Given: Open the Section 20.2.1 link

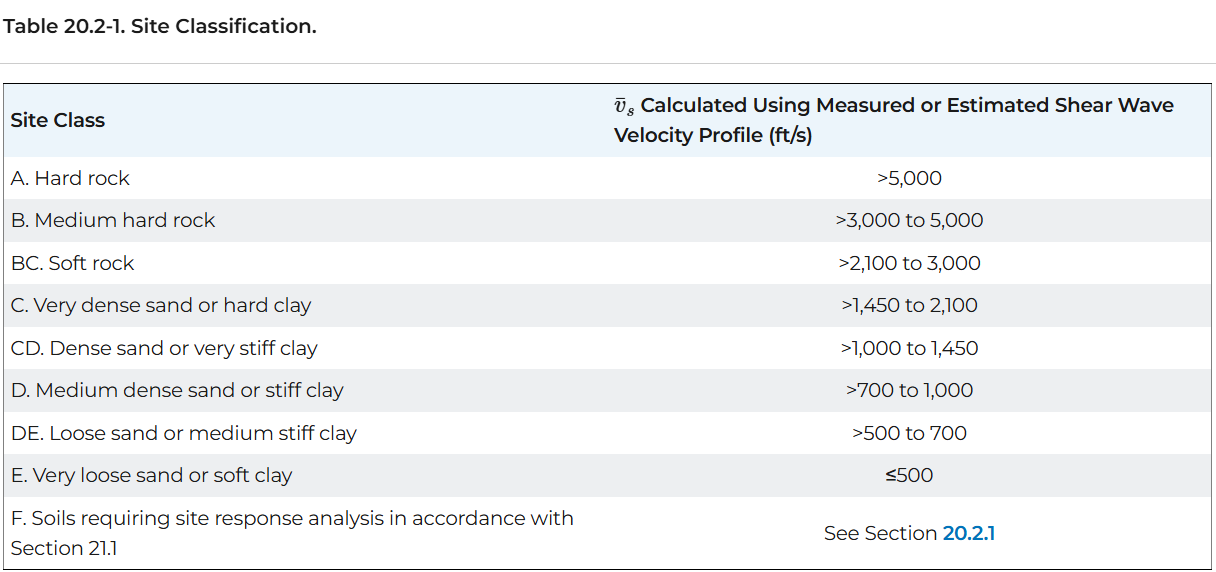Looking at the screenshot, I should (968, 534).
